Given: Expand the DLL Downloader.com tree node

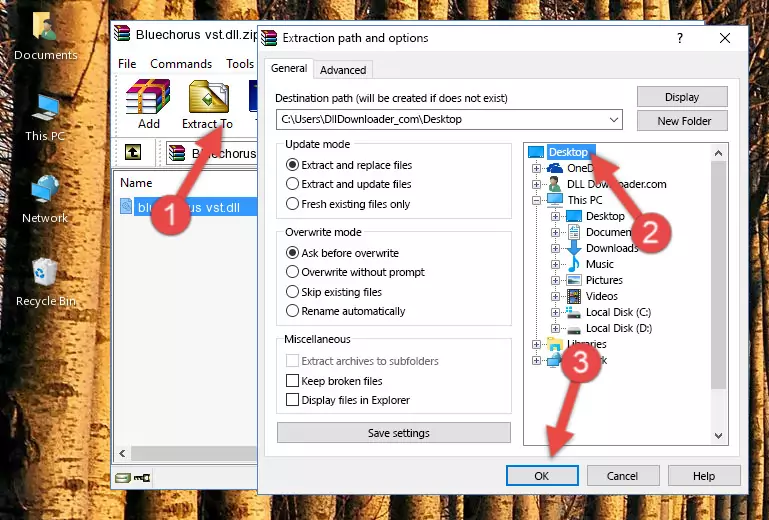Looking at the screenshot, I should 537,184.
